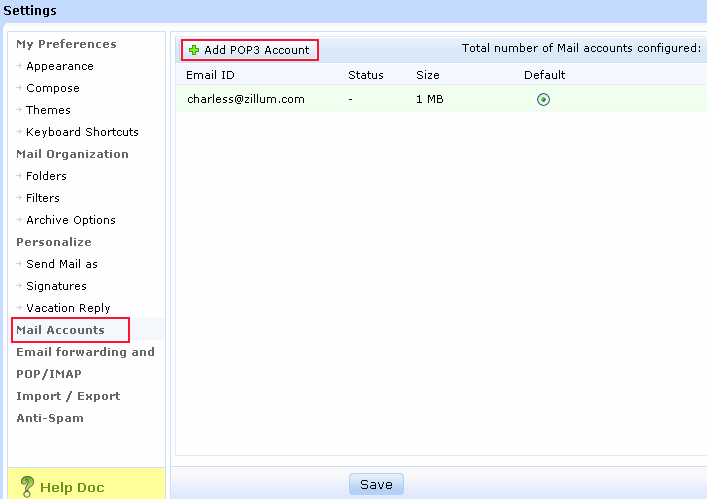Click the My Preferences heading

[x=66, y=44]
